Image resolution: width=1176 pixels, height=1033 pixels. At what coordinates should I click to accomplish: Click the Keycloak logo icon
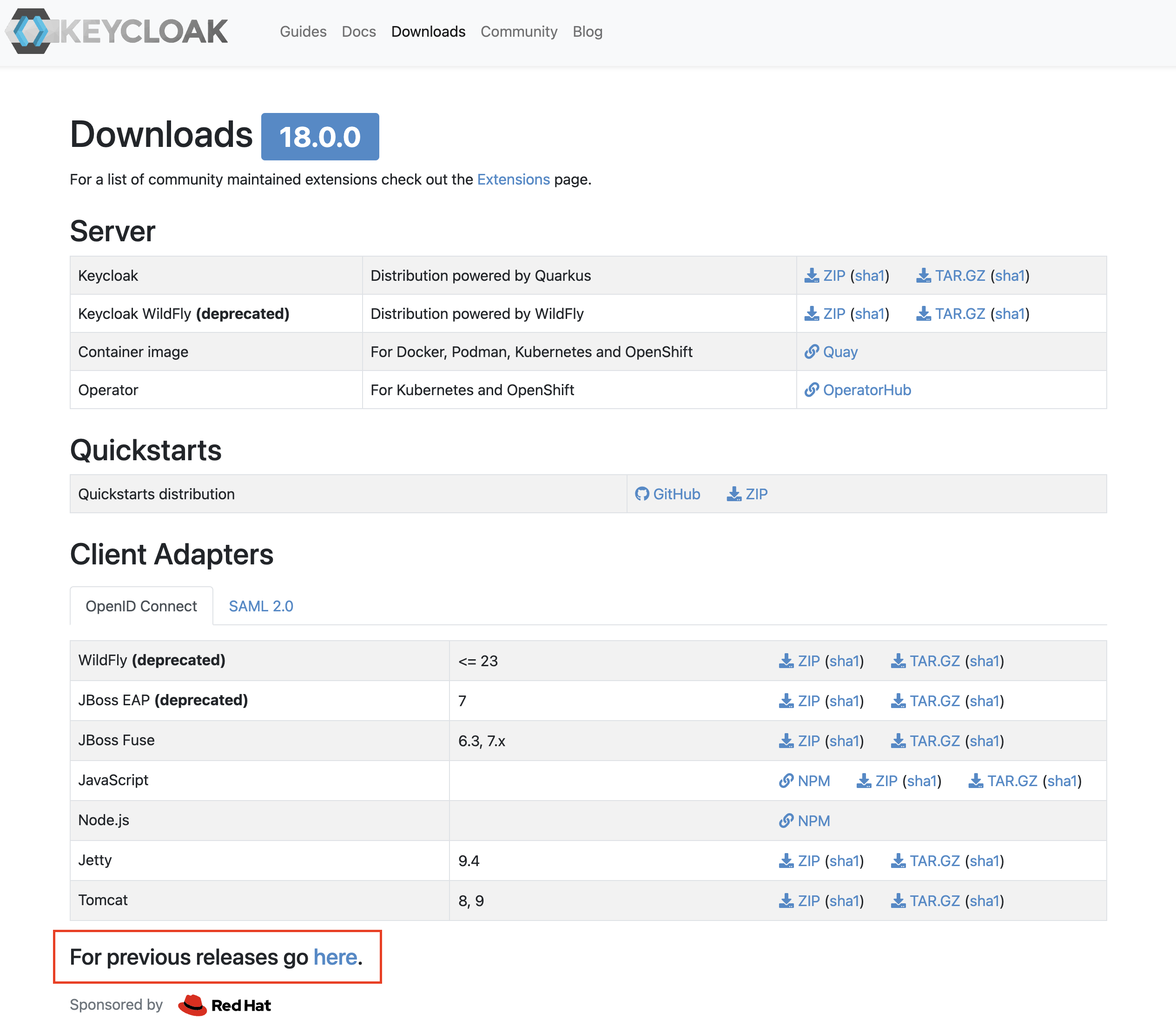[x=30, y=31]
